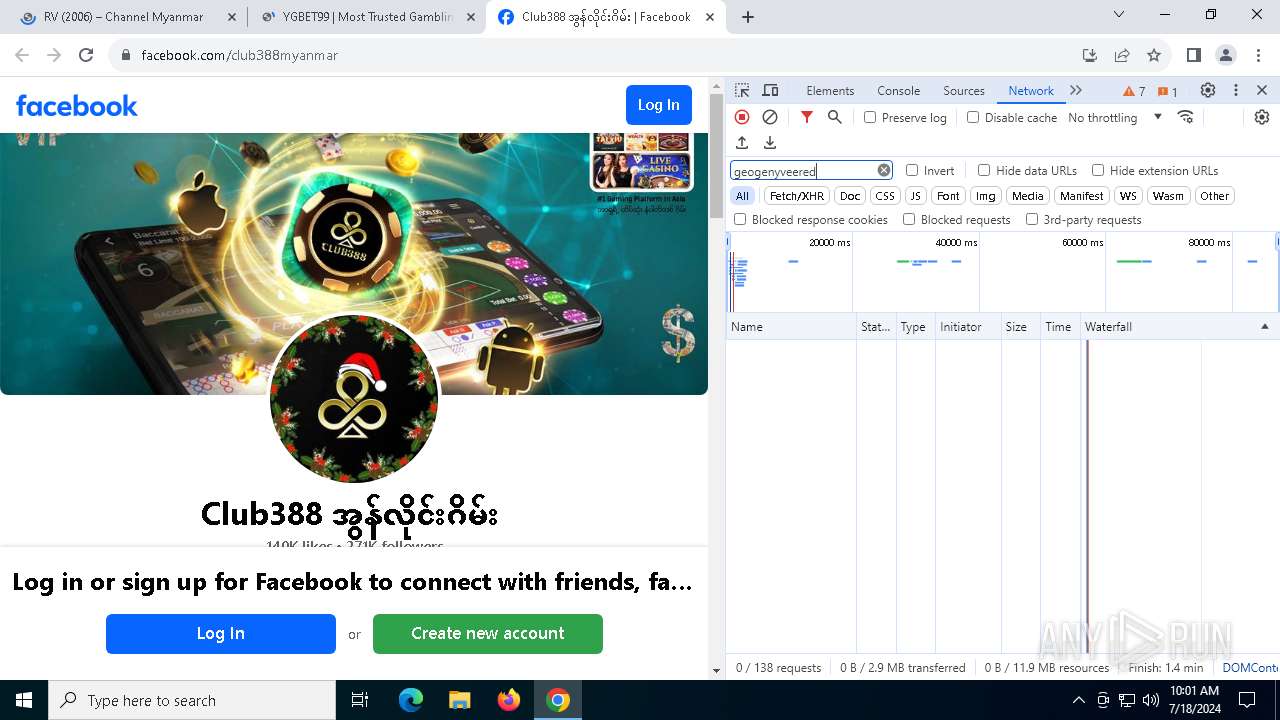Check Blocked requests checkbox
This screenshot has height=720, width=1280.
point(909,219)
